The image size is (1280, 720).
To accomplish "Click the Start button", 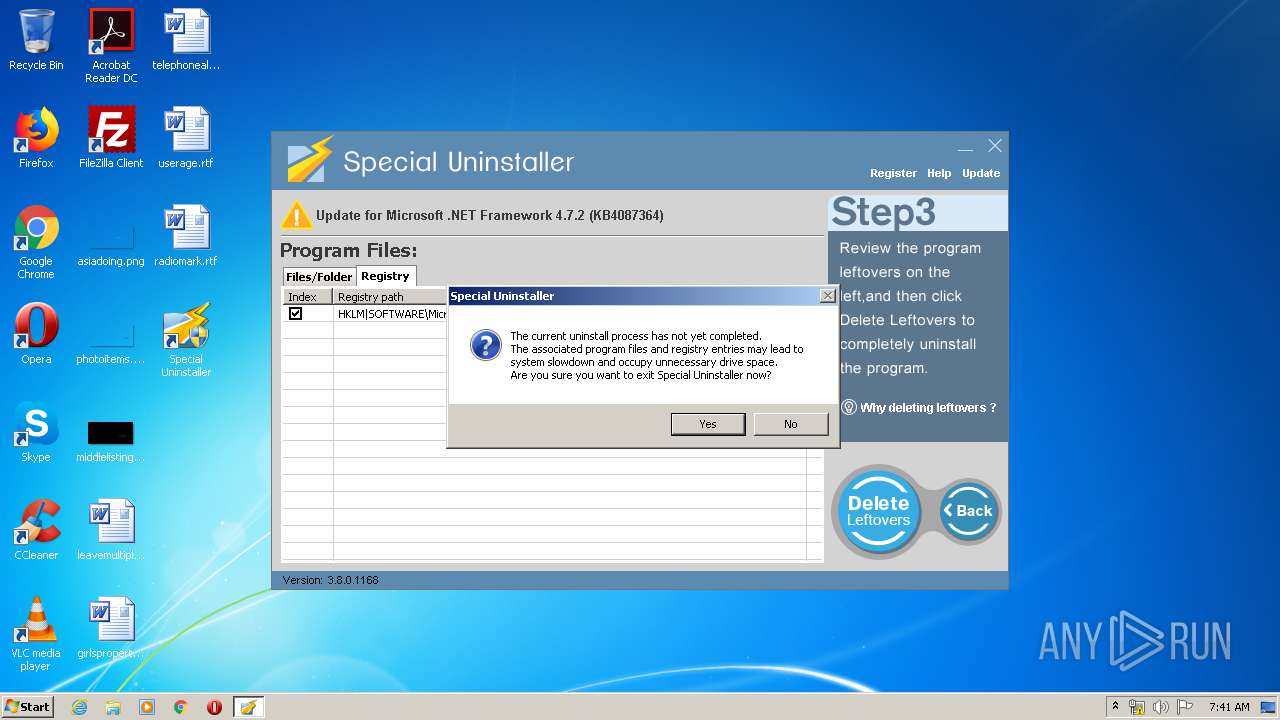I will [28, 707].
